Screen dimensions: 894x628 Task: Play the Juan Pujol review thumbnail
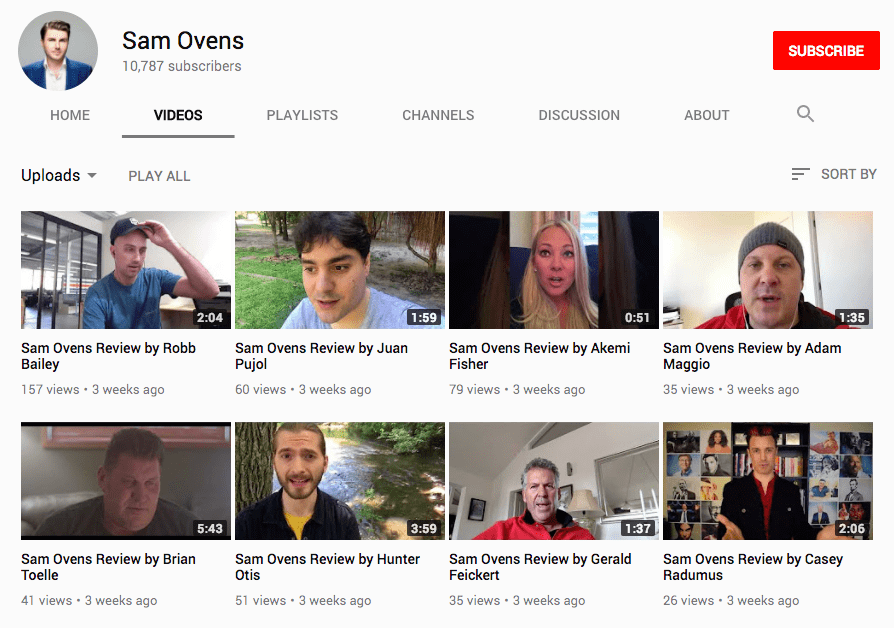coord(340,270)
